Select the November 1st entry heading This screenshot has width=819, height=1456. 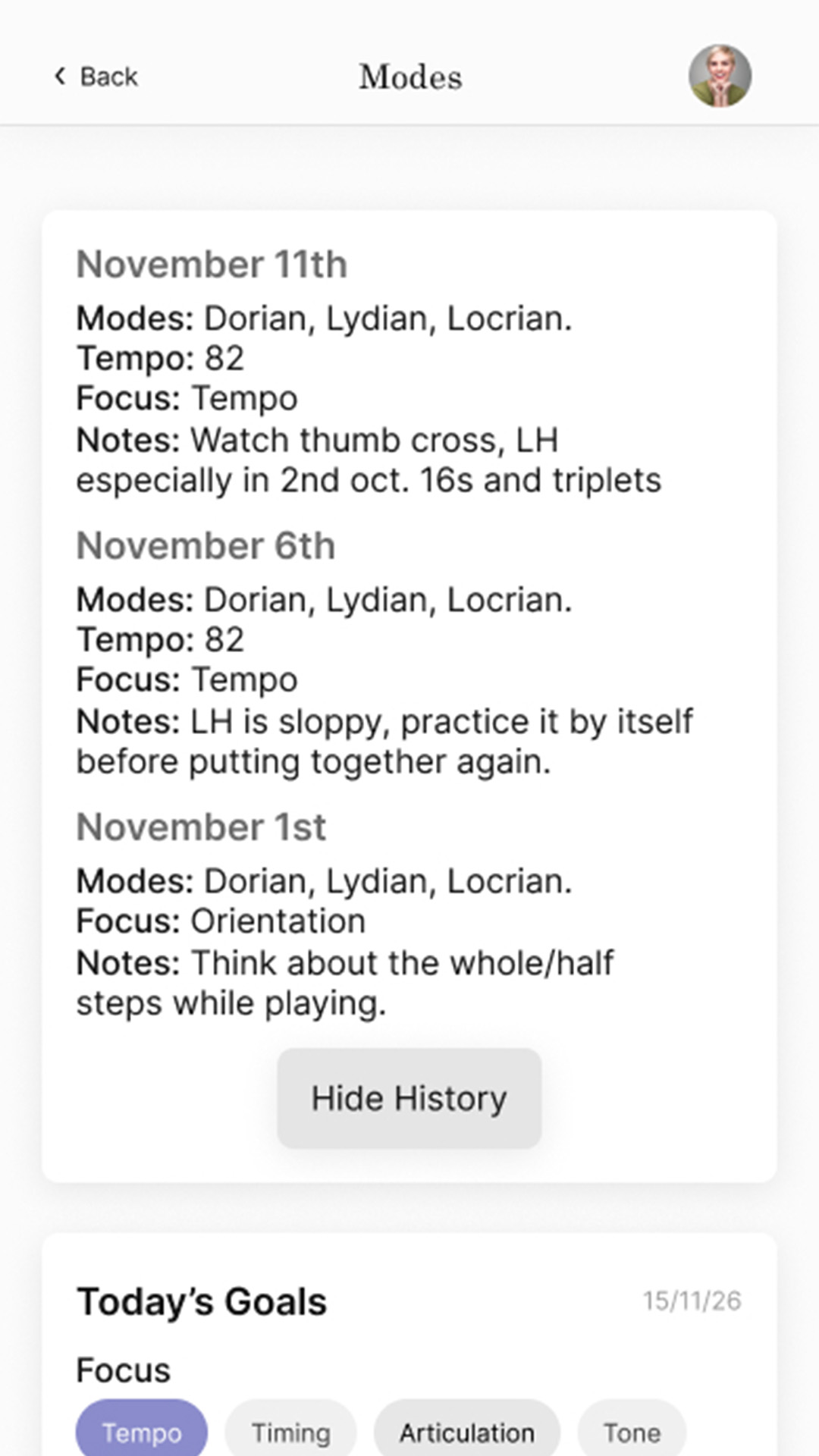[x=201, y=827]
